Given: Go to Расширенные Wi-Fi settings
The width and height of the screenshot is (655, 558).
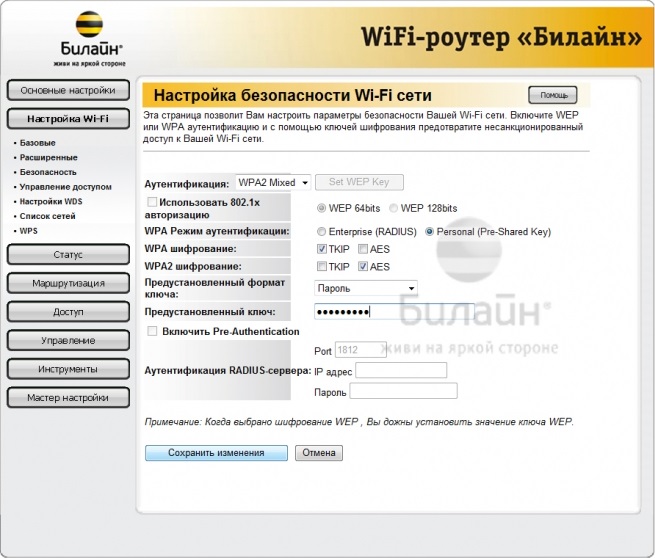Looking at the screenshot, I should (x=48, y=157).
